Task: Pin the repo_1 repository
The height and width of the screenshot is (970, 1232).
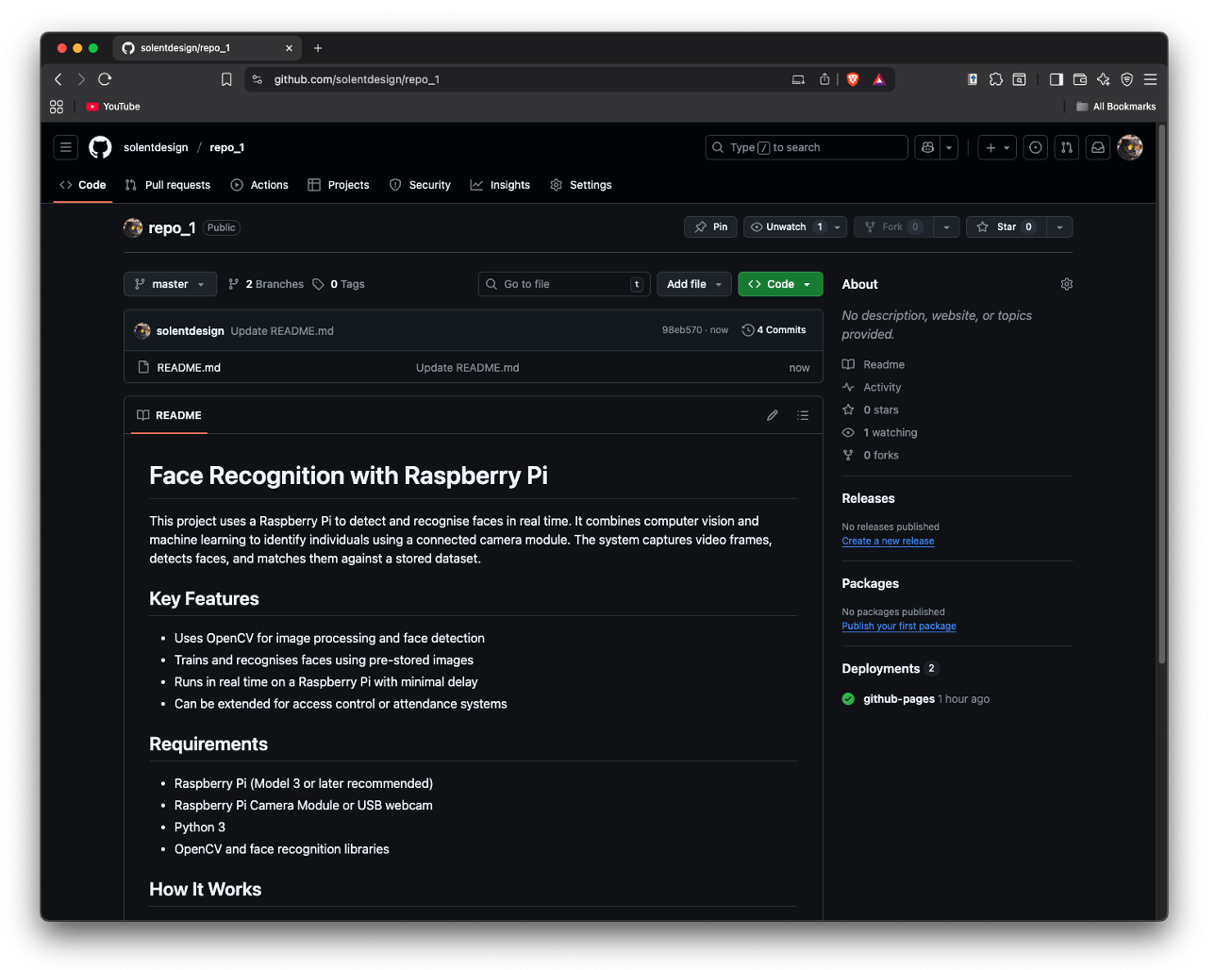Action: (x=711, y=227)
